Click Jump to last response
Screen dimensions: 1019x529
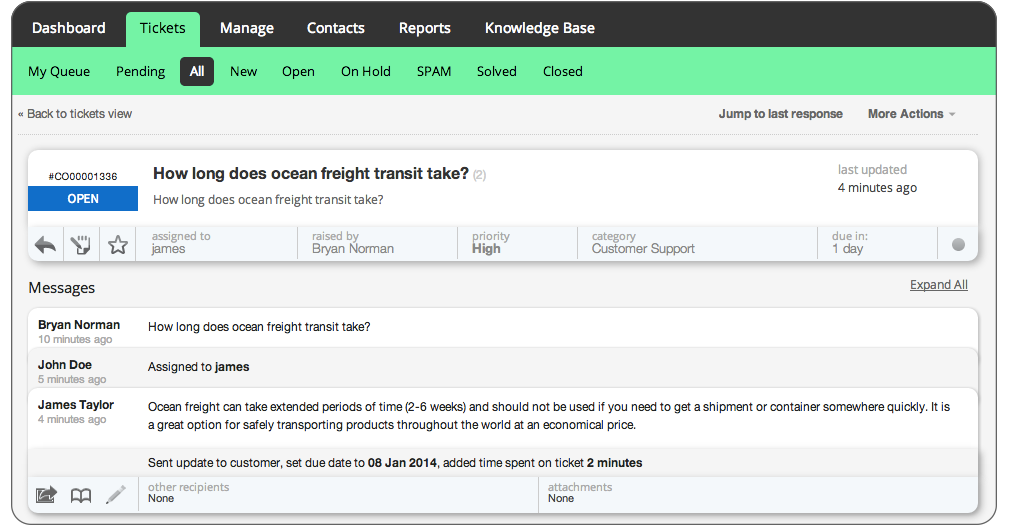point(780,114)
